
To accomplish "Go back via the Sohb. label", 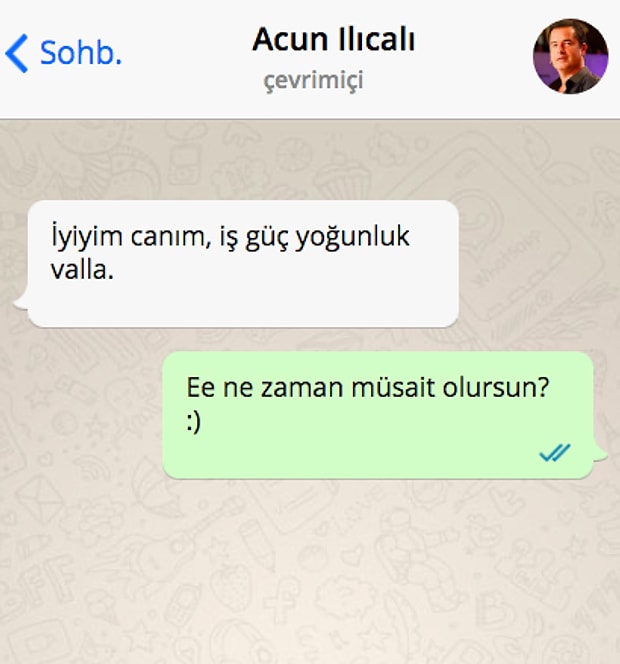I will tap(81, 53).
